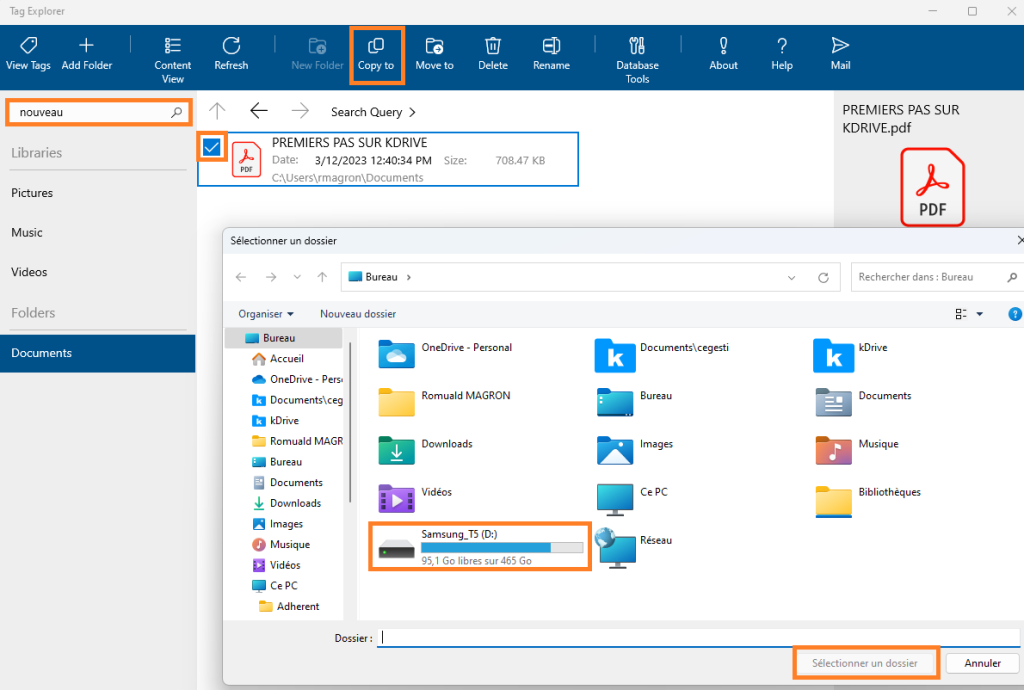
Task: Click the navigation tree scrollbar
Action: (x=351, y=421)
